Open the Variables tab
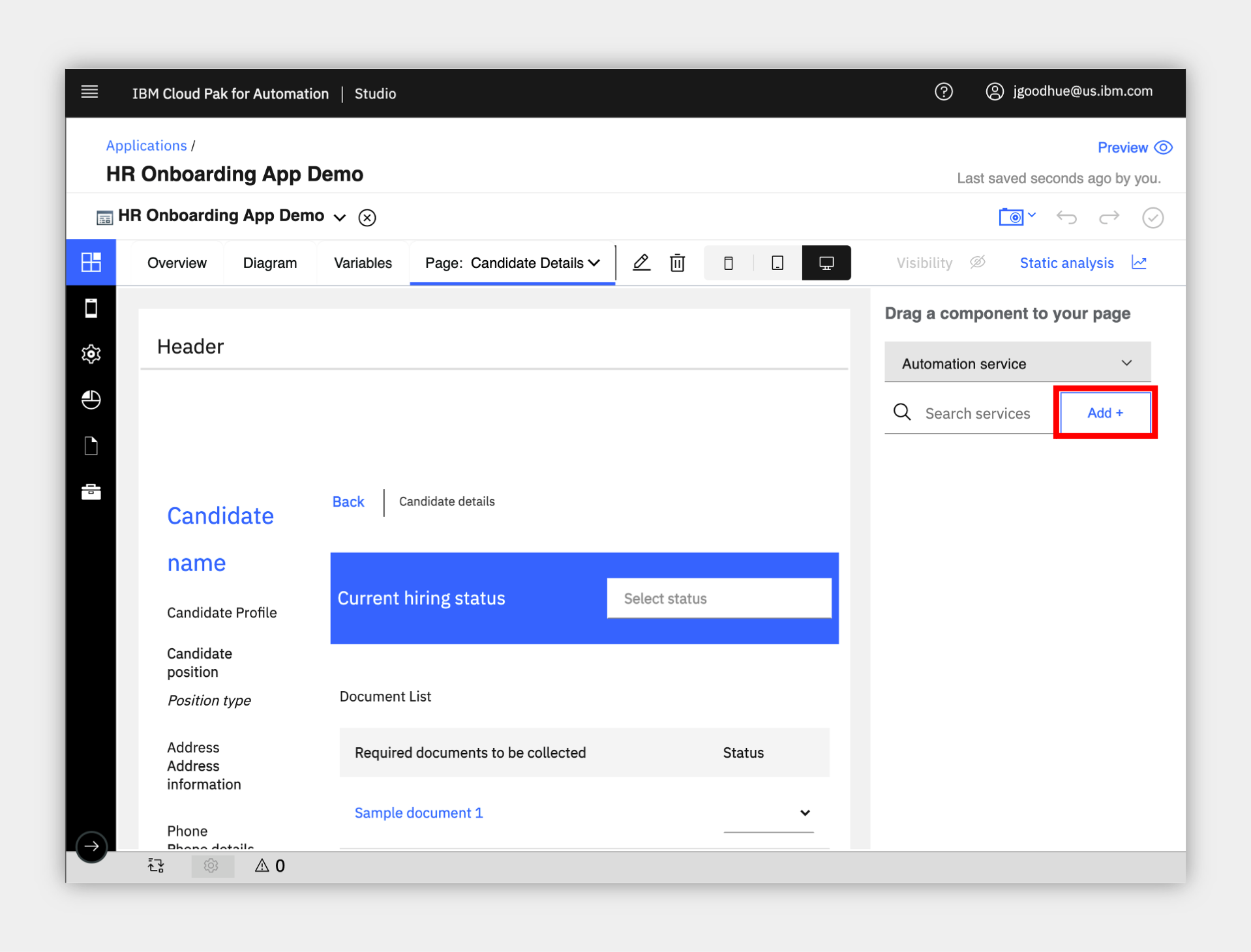 pyautogui.click(x=363, y=263)
